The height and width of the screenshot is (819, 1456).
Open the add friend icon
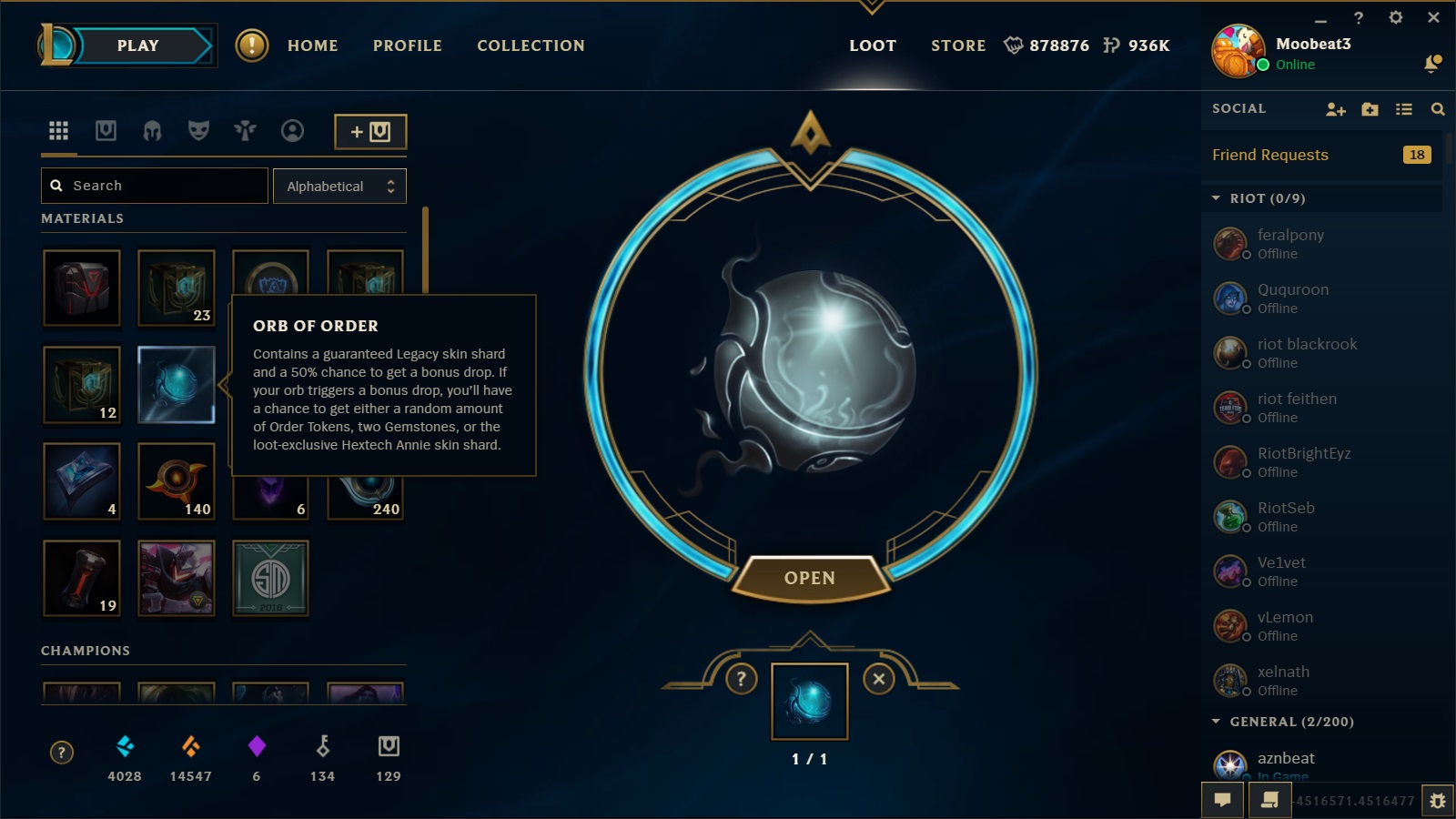1335,109
